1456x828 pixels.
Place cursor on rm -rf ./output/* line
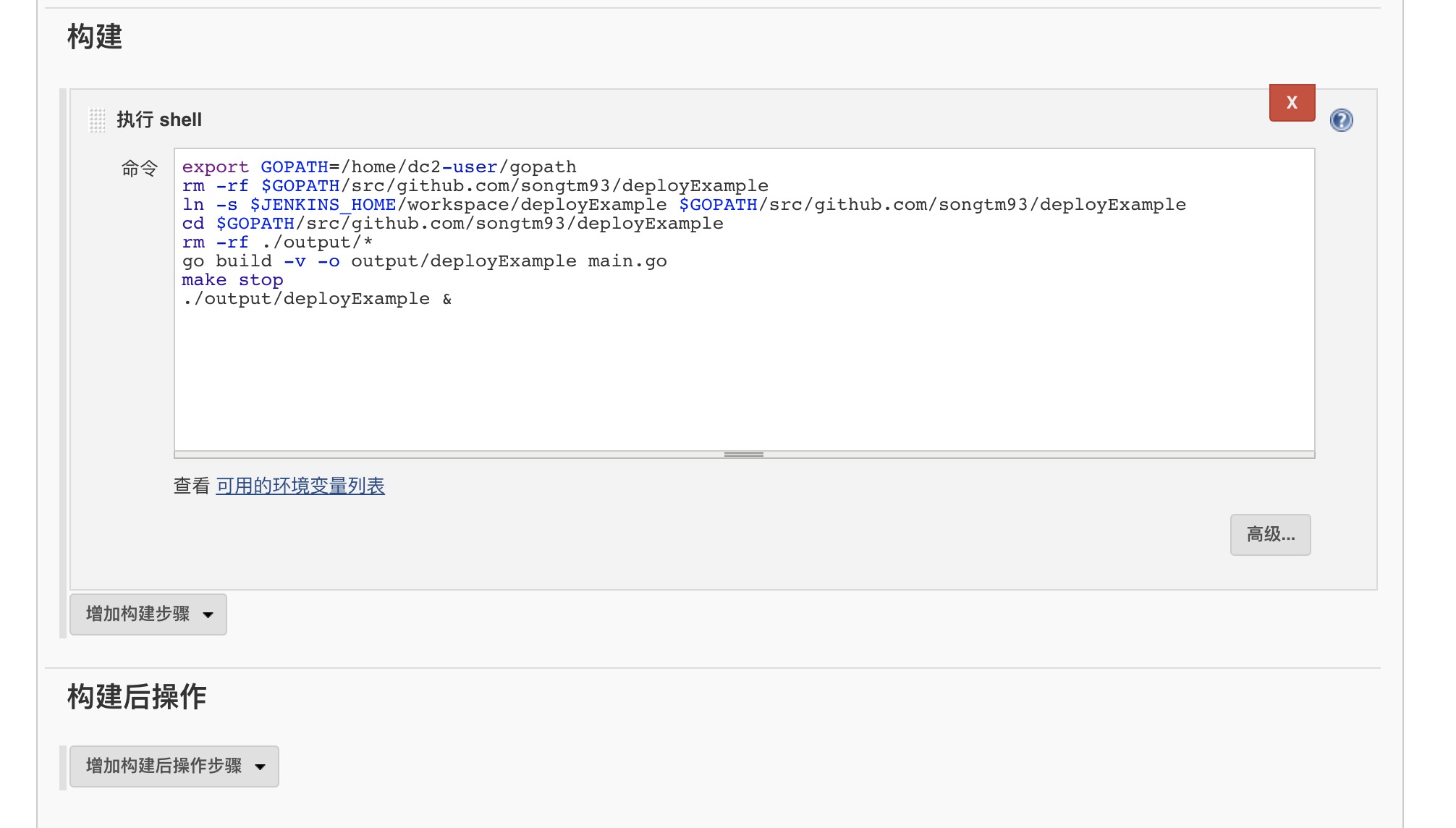(277, 242)
